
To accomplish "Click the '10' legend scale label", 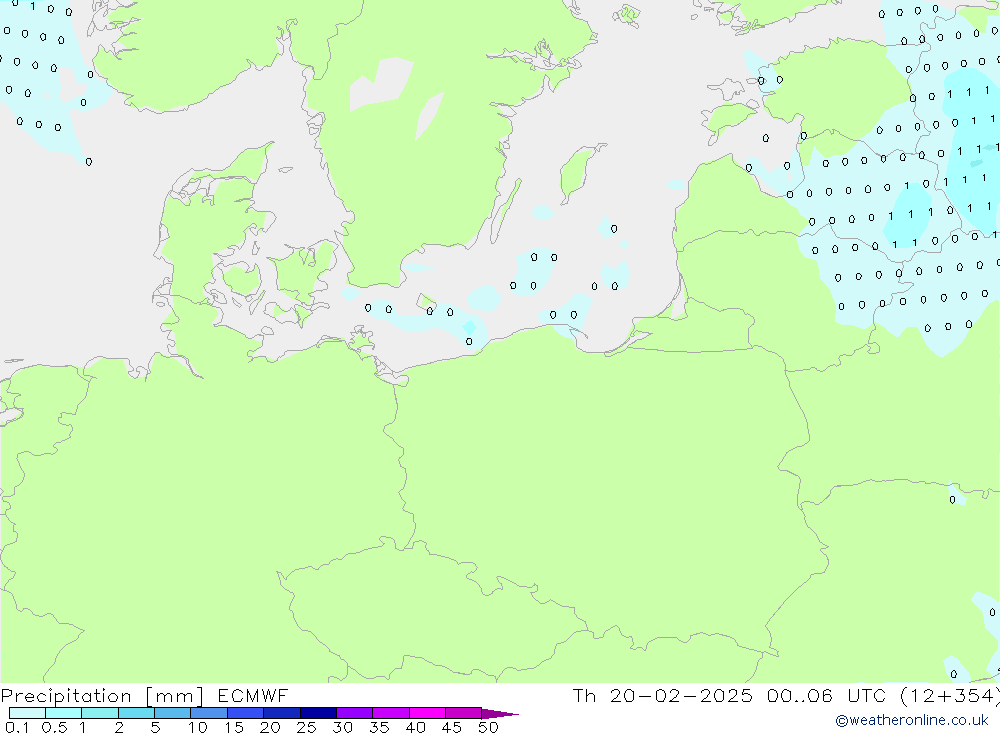I will [x=198, y=727].
